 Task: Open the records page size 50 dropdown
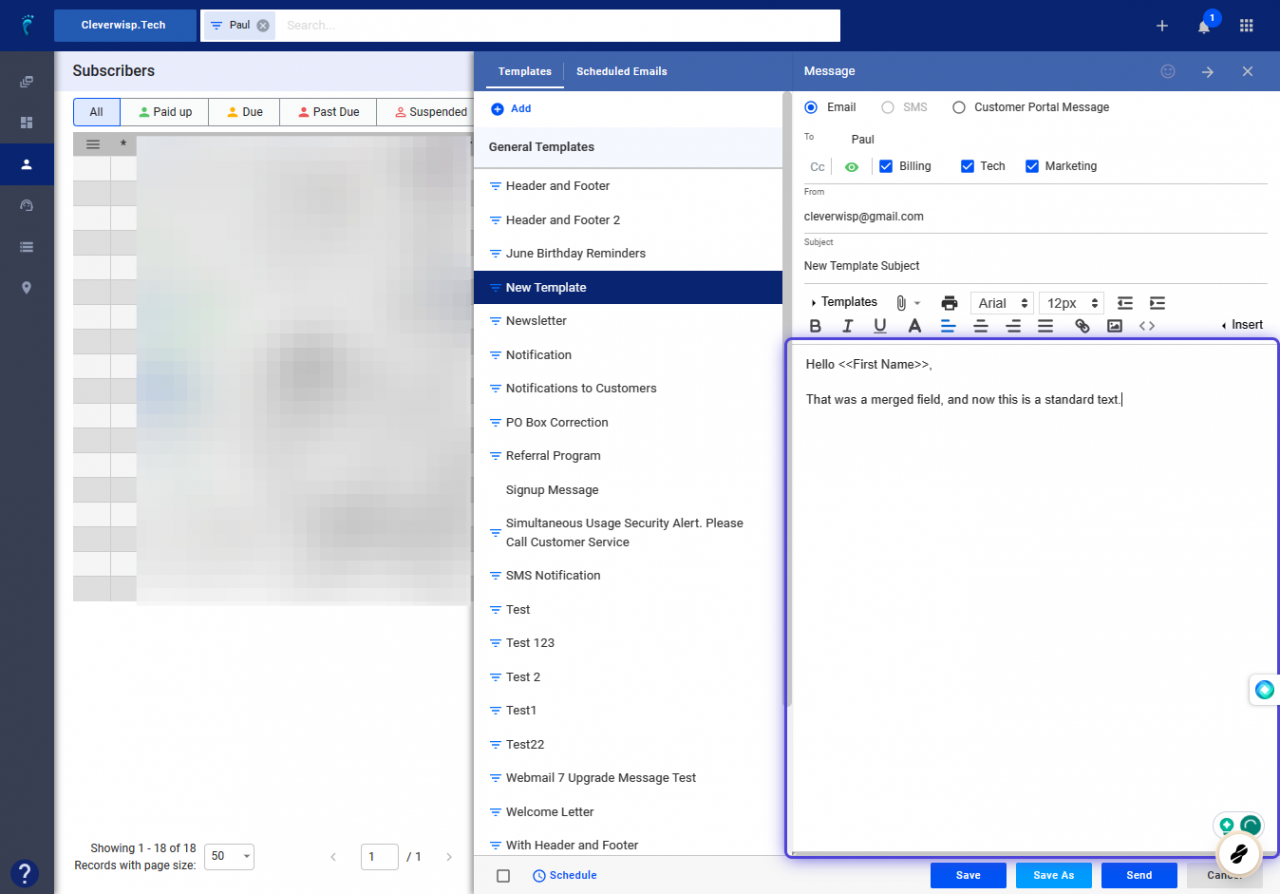pos(228,857)
